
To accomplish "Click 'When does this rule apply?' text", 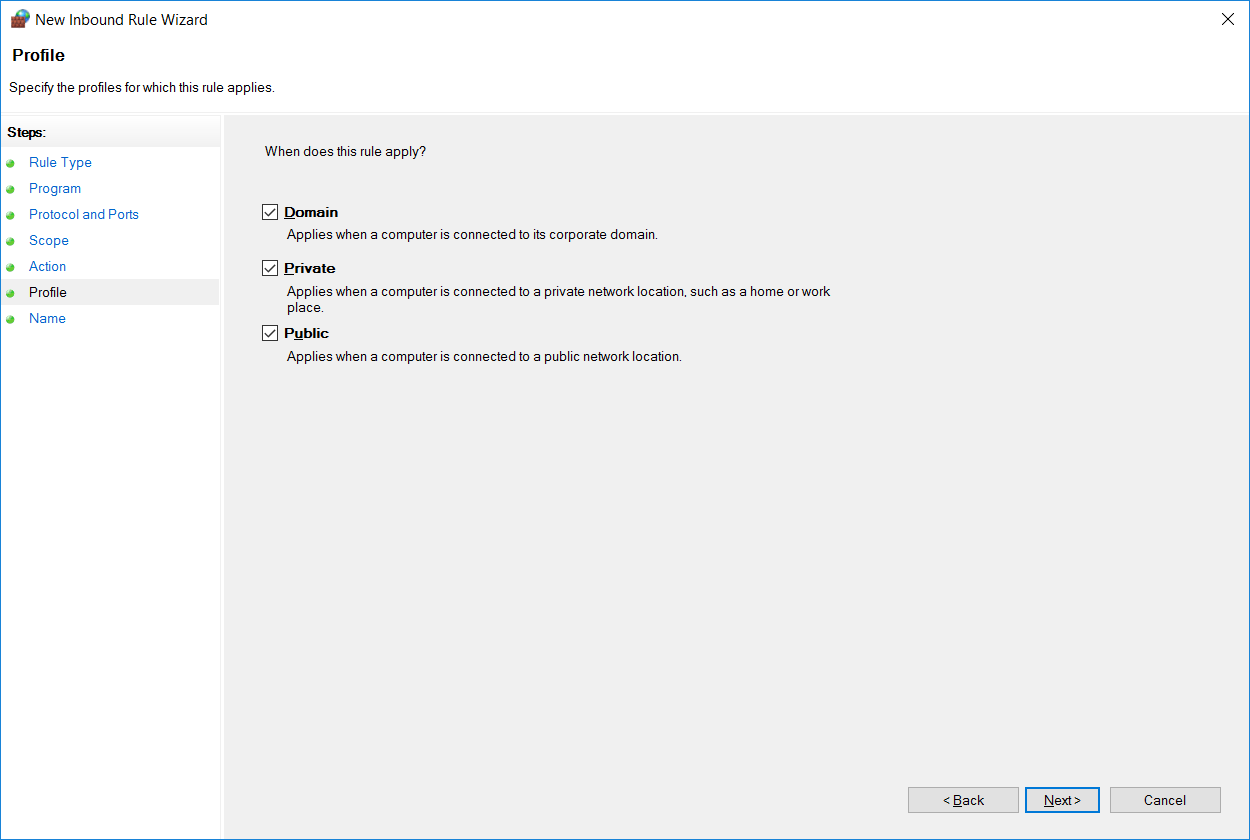I will click(345, 151).
